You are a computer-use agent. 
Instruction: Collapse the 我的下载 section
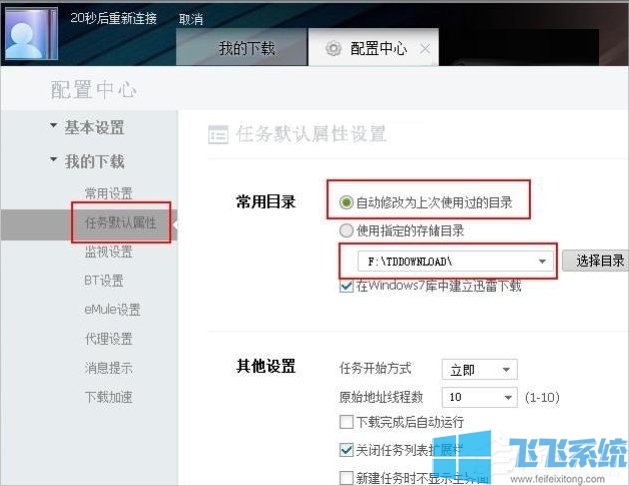click(54, 161)
